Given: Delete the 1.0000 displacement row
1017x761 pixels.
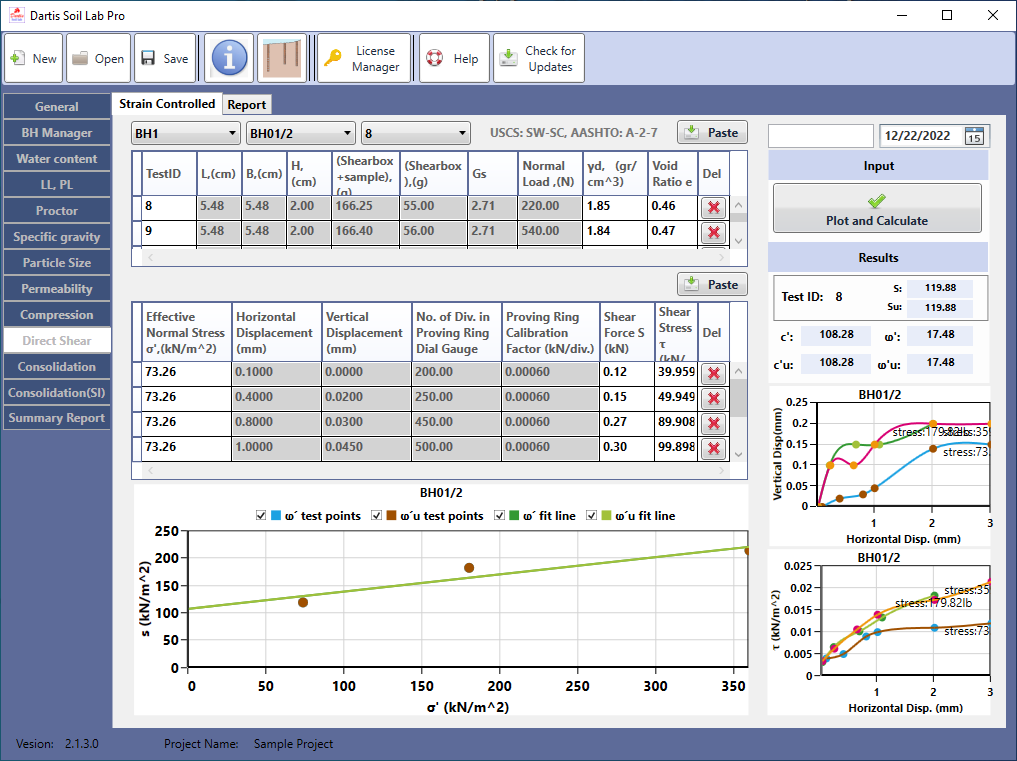Looking at the screenshot, I should tap(713, 448).
